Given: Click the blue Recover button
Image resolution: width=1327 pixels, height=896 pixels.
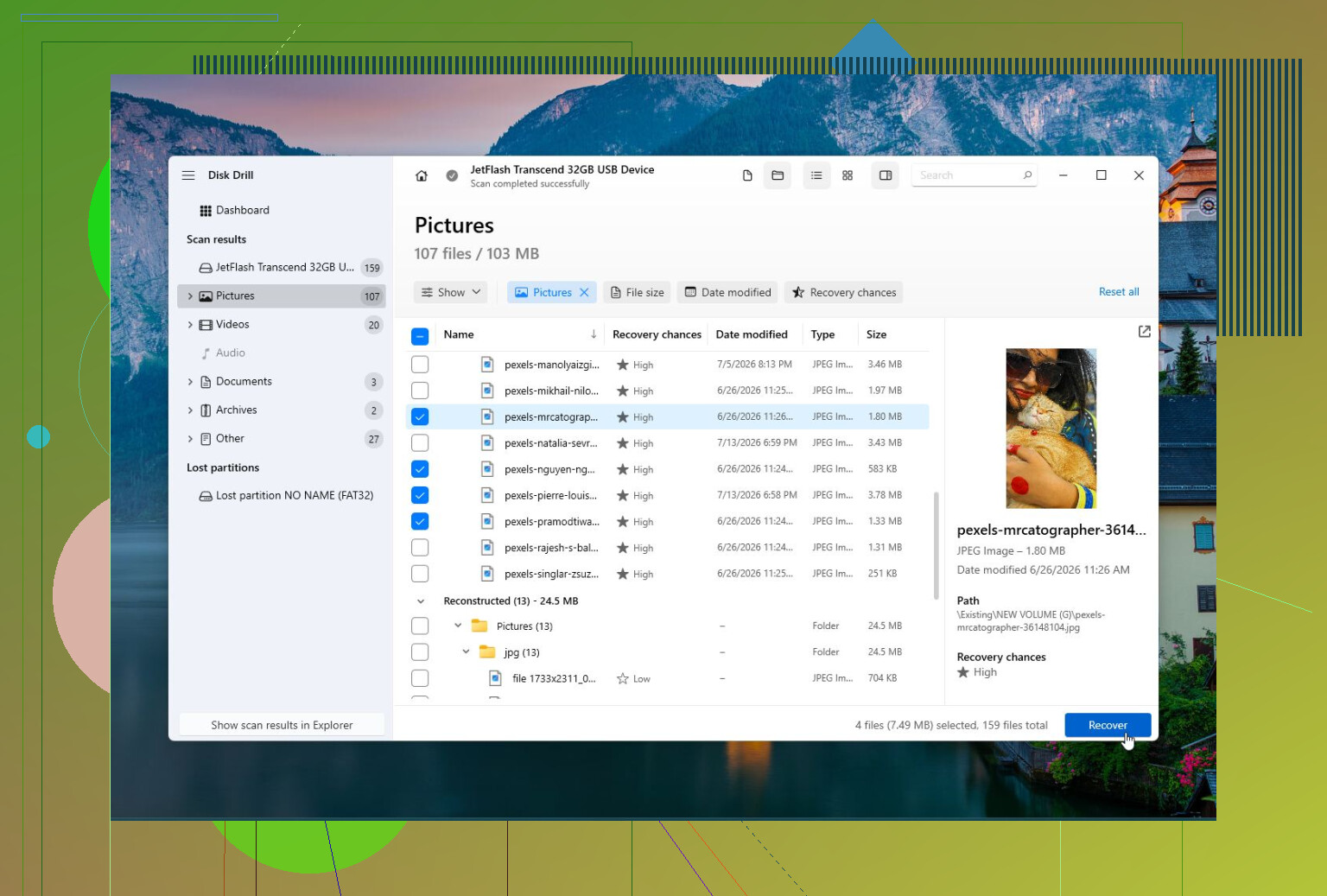Looking at the screenshot, I should pos(1108,726).
